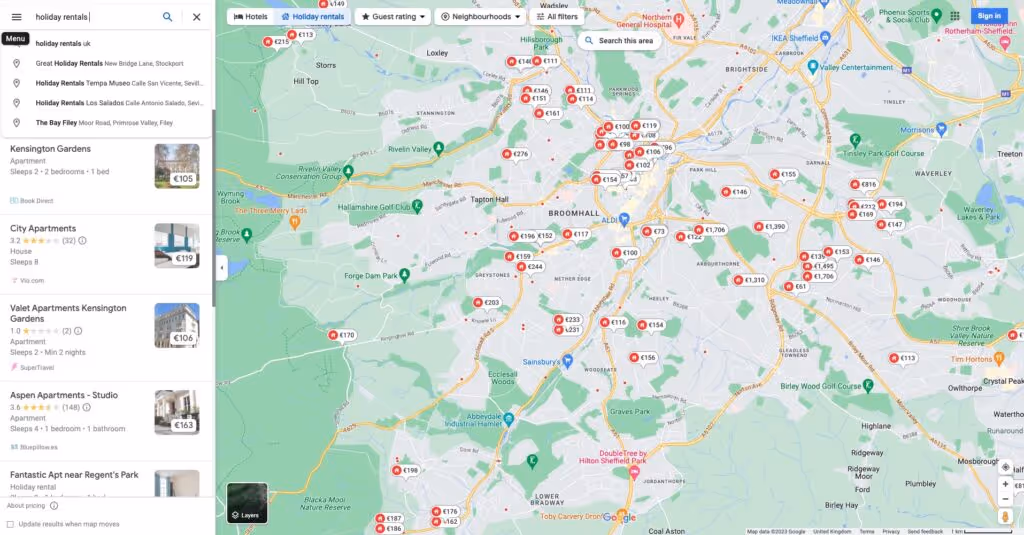
Task: Zoom in with the plus button
Action: [x=1005, y=484]
